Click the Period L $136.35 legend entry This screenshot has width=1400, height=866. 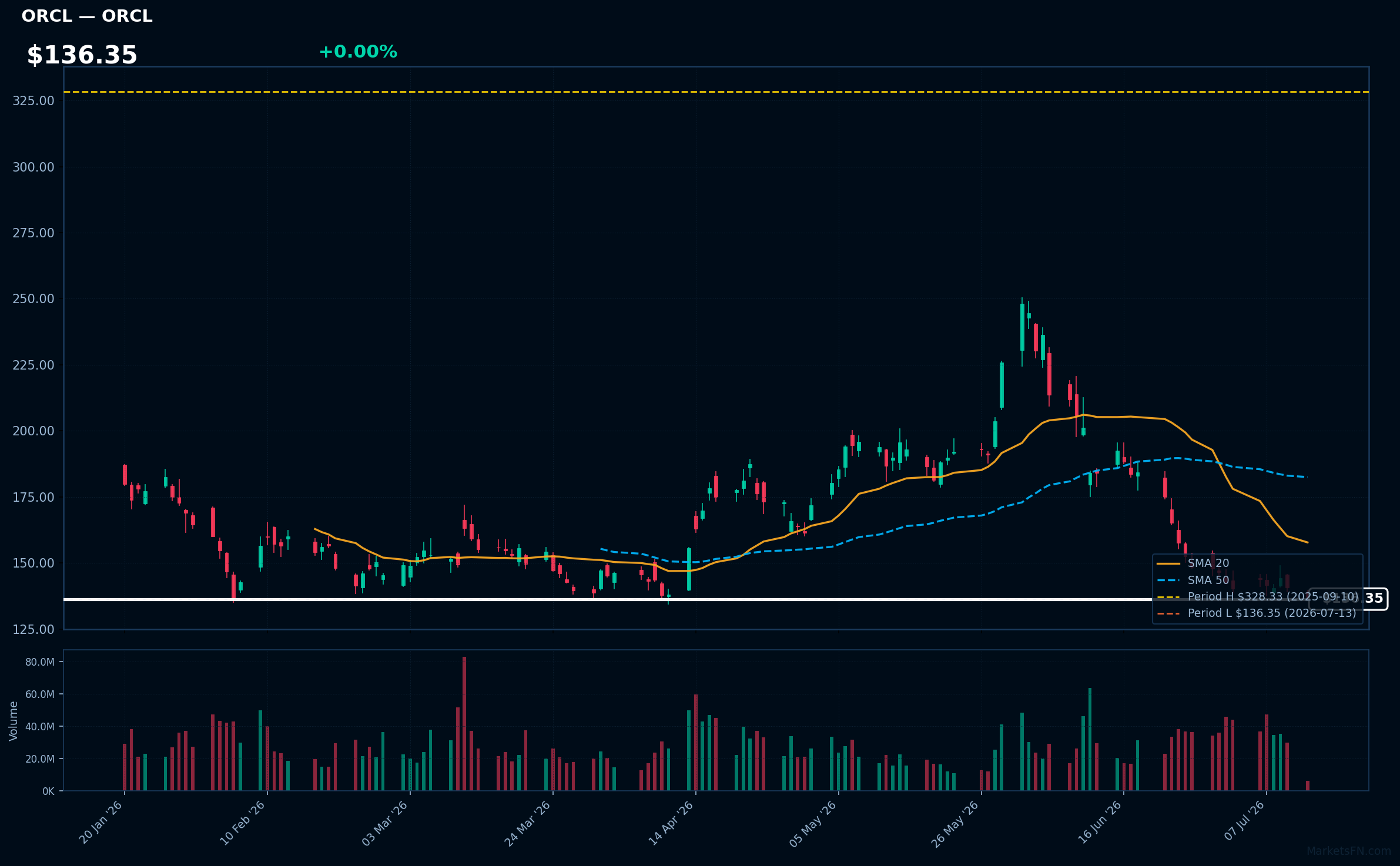[1257, 613]
